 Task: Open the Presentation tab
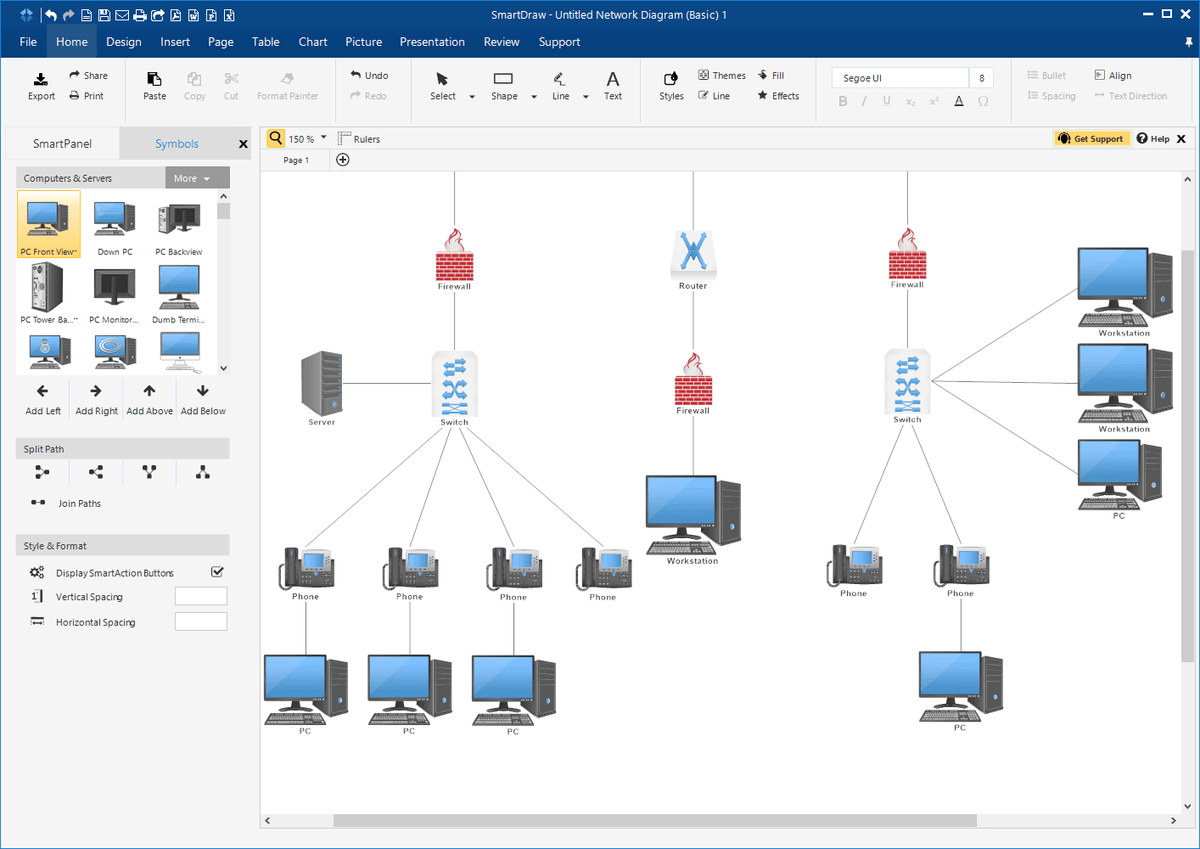(432, 42)
